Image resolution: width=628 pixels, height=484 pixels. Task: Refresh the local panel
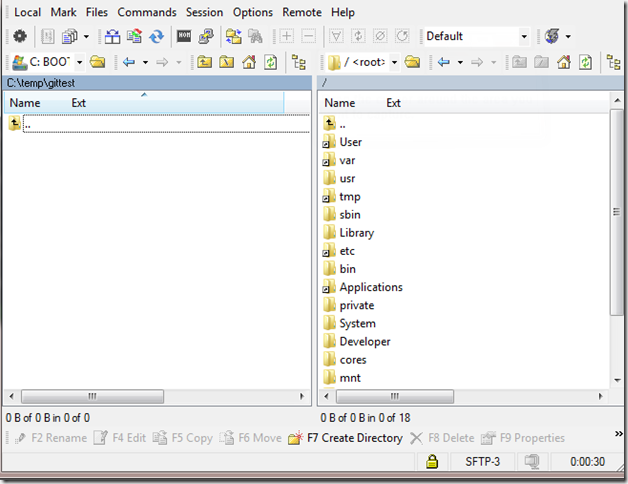(271, 62)
